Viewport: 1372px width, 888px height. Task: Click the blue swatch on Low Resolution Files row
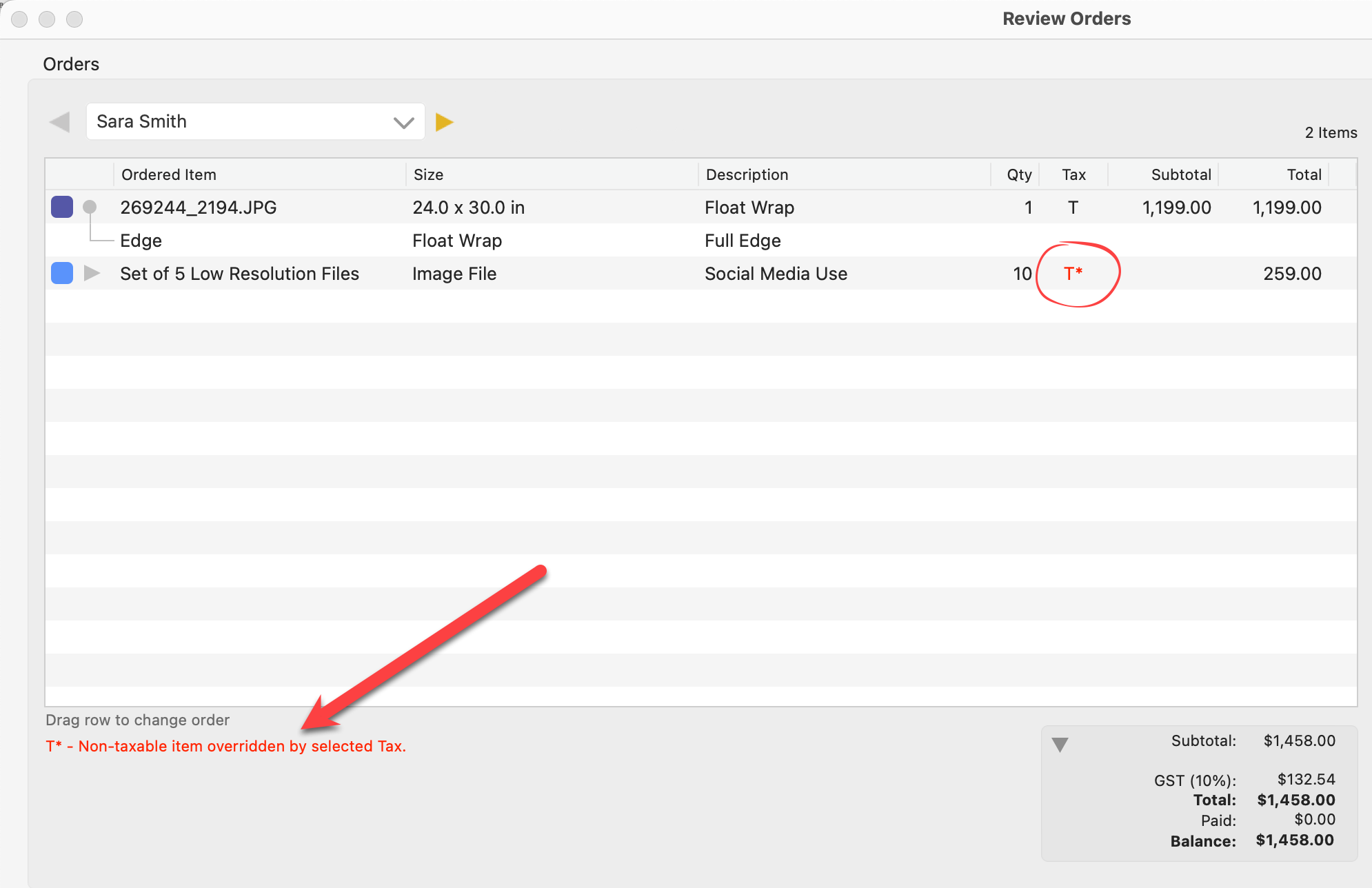[62, 273]
